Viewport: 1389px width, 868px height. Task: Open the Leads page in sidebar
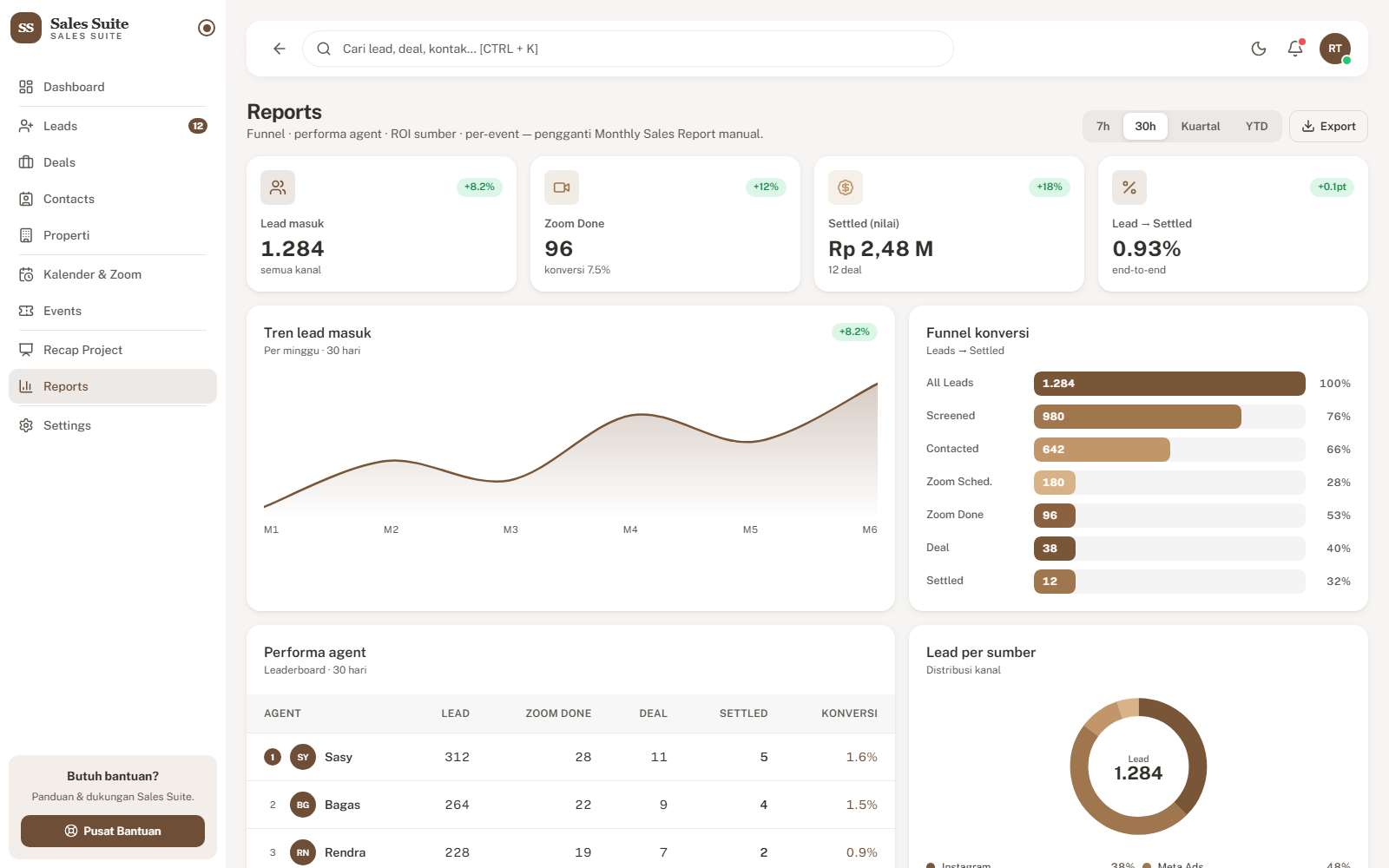pyautogui.click(x=113, y=126)
